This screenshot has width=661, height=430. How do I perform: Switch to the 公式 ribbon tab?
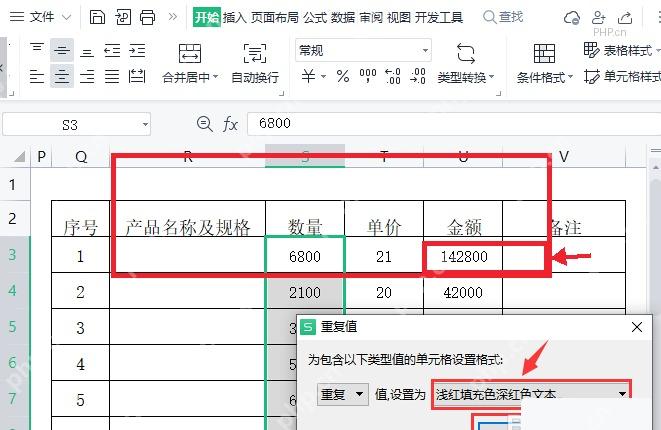click(x=315, y=17)
